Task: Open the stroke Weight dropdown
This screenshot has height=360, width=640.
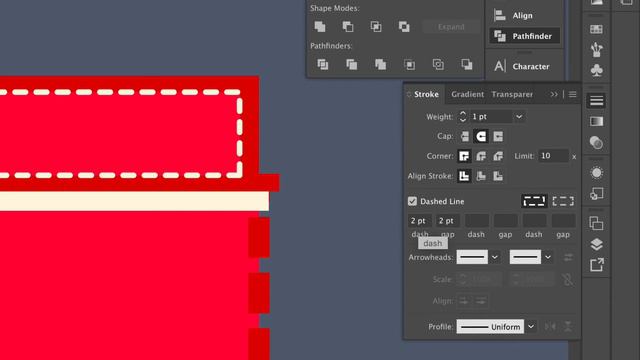Action: (x=519, y=117)
